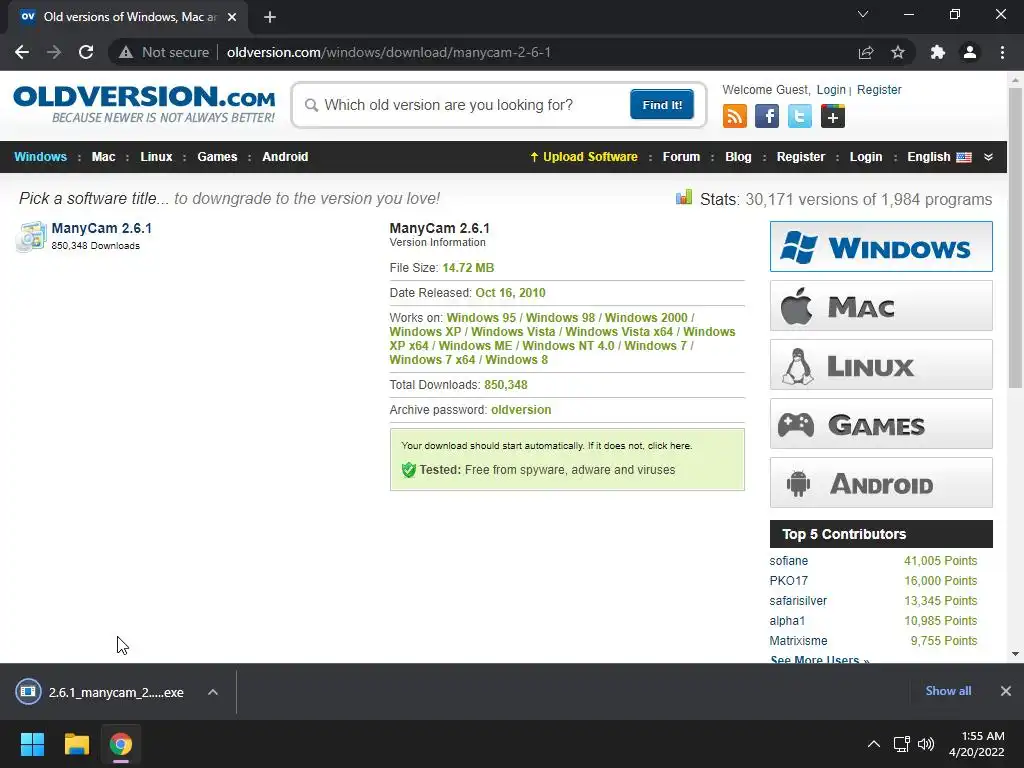
Task: Open File Explorer from taskbar
Action: point(76,744)
